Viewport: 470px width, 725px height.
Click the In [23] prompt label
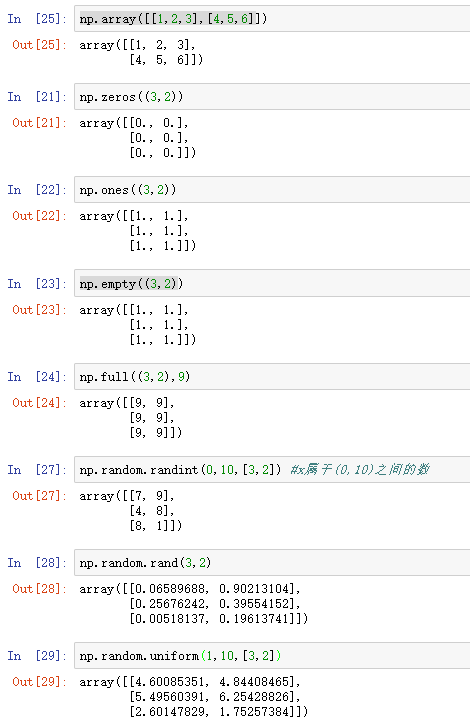pyautogui.click(x=37, y=284)
